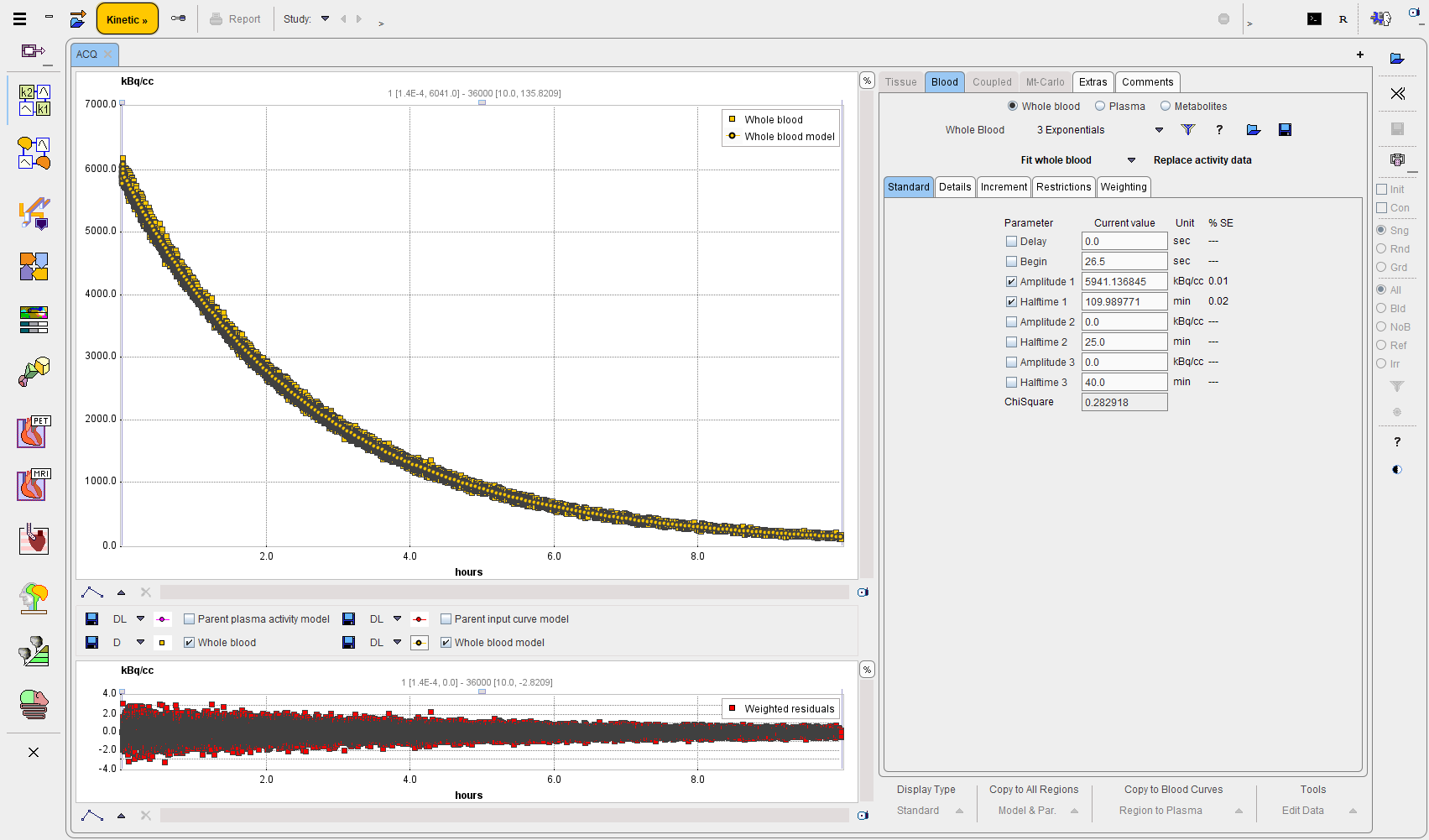This screenshot has width=1429, height=840.
Task: Save Whole blood curve with disk icon
Action: coord(92,643)
